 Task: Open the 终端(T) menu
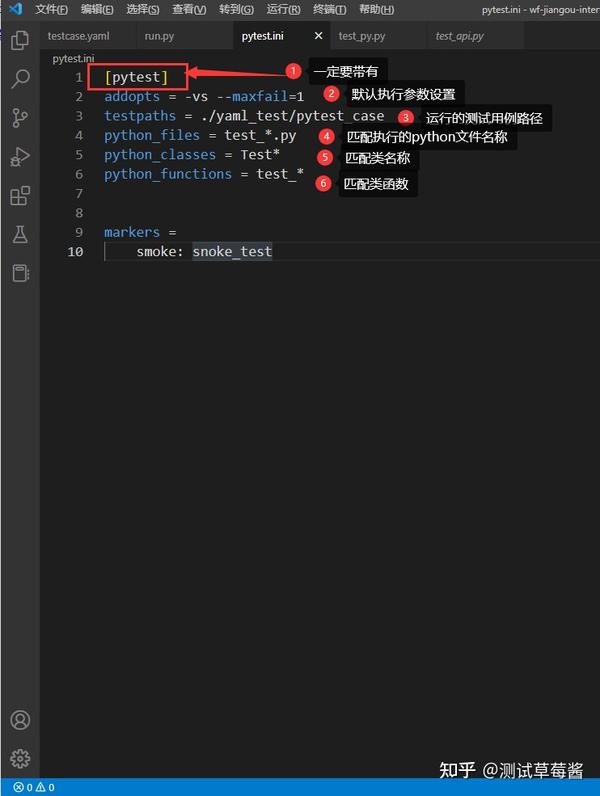(329, 9)
